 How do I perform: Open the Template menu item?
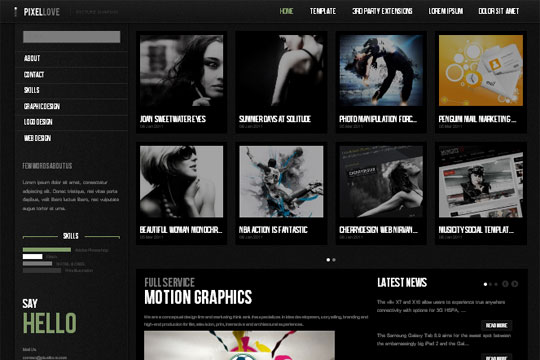(323, 11)
